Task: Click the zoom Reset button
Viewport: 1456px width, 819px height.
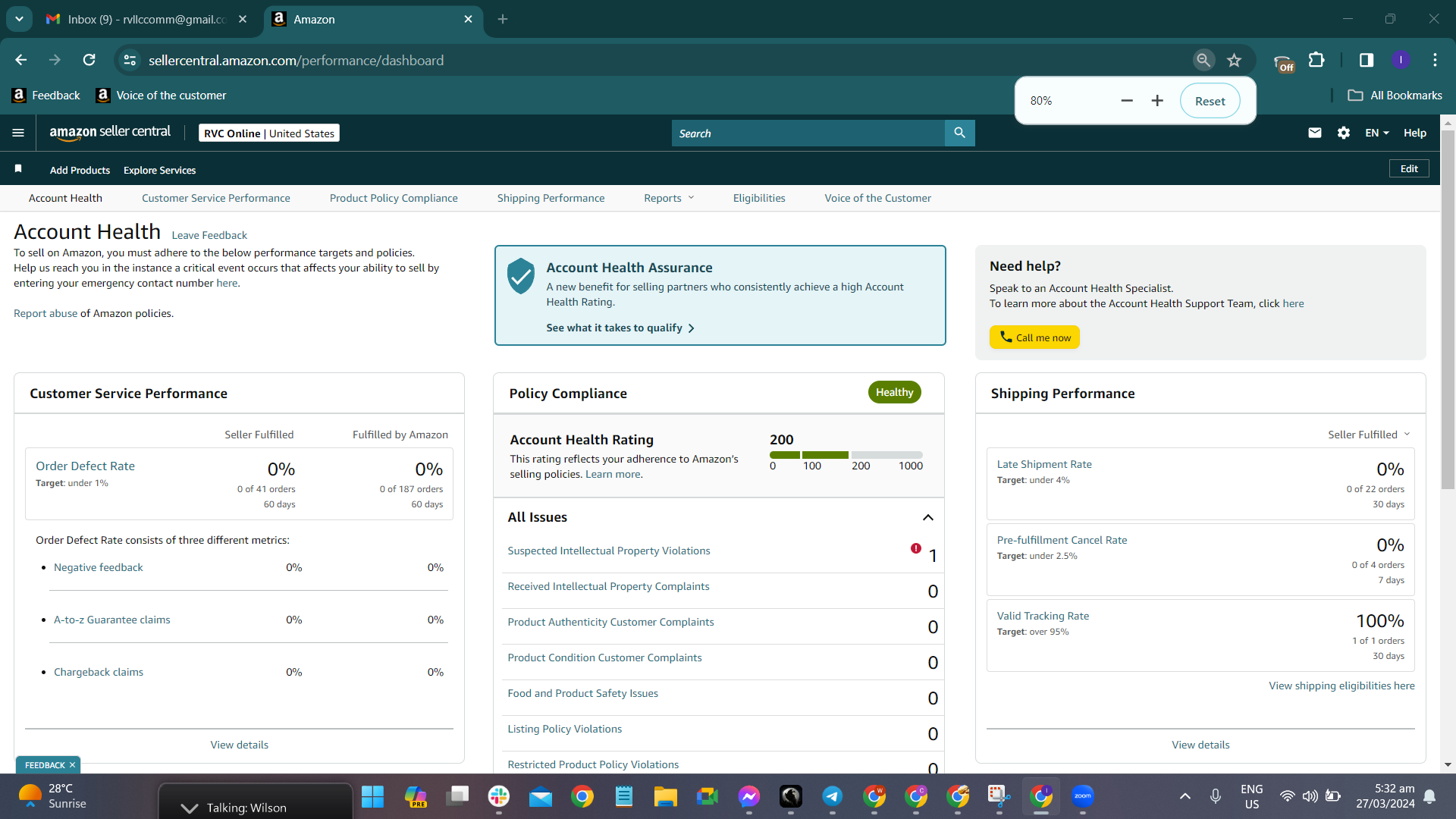Action: pyautogui.click(x=1210, y=101)
